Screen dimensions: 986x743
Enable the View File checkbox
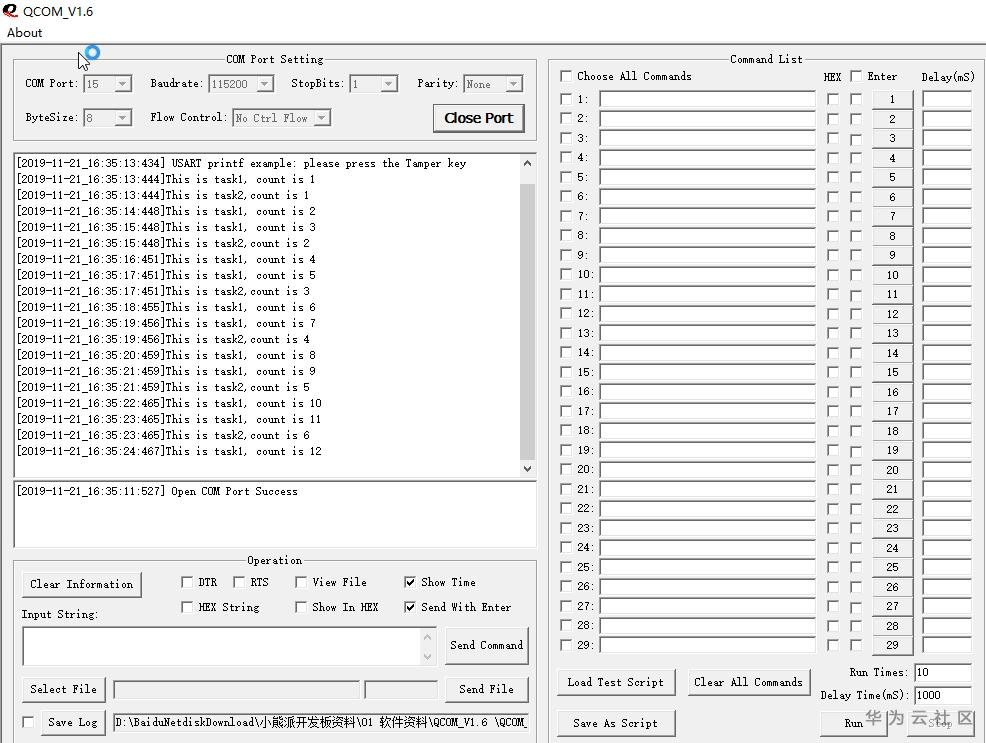[301, 582]
